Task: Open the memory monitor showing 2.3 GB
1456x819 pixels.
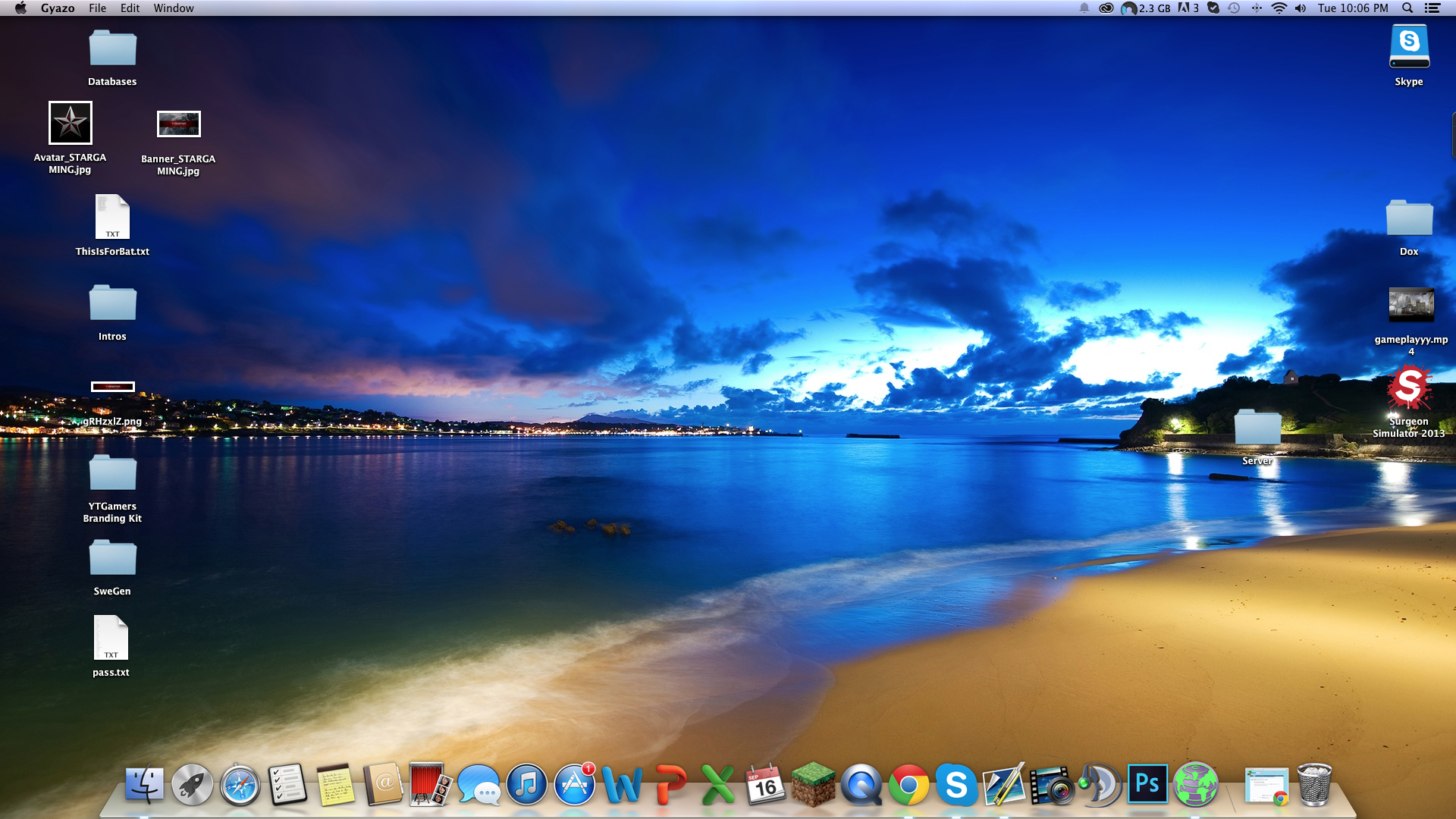Action: pyautogui.click(x=1146, y=8)
